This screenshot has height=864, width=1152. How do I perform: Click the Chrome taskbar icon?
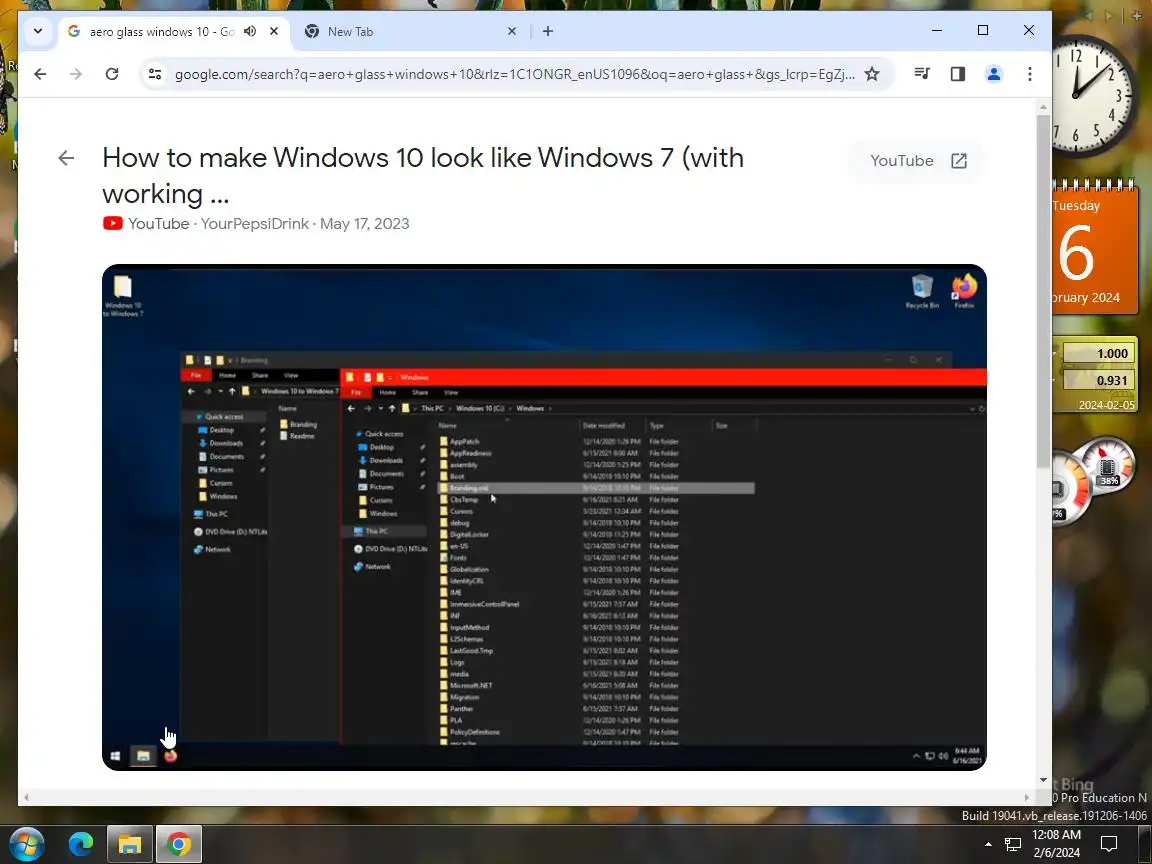click(x=179, y=844)
